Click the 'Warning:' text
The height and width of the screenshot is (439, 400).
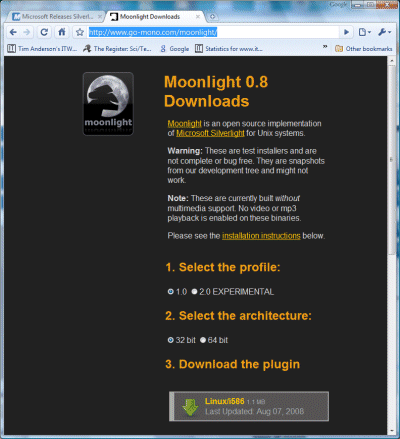(185, 151)
